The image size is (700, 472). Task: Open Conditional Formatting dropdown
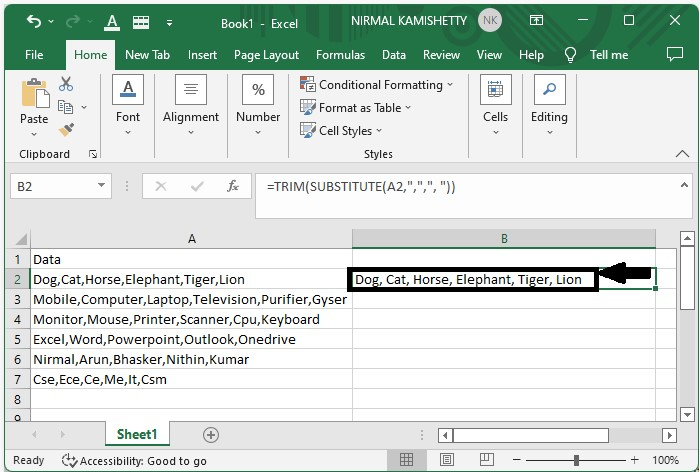tap(377, 84)
